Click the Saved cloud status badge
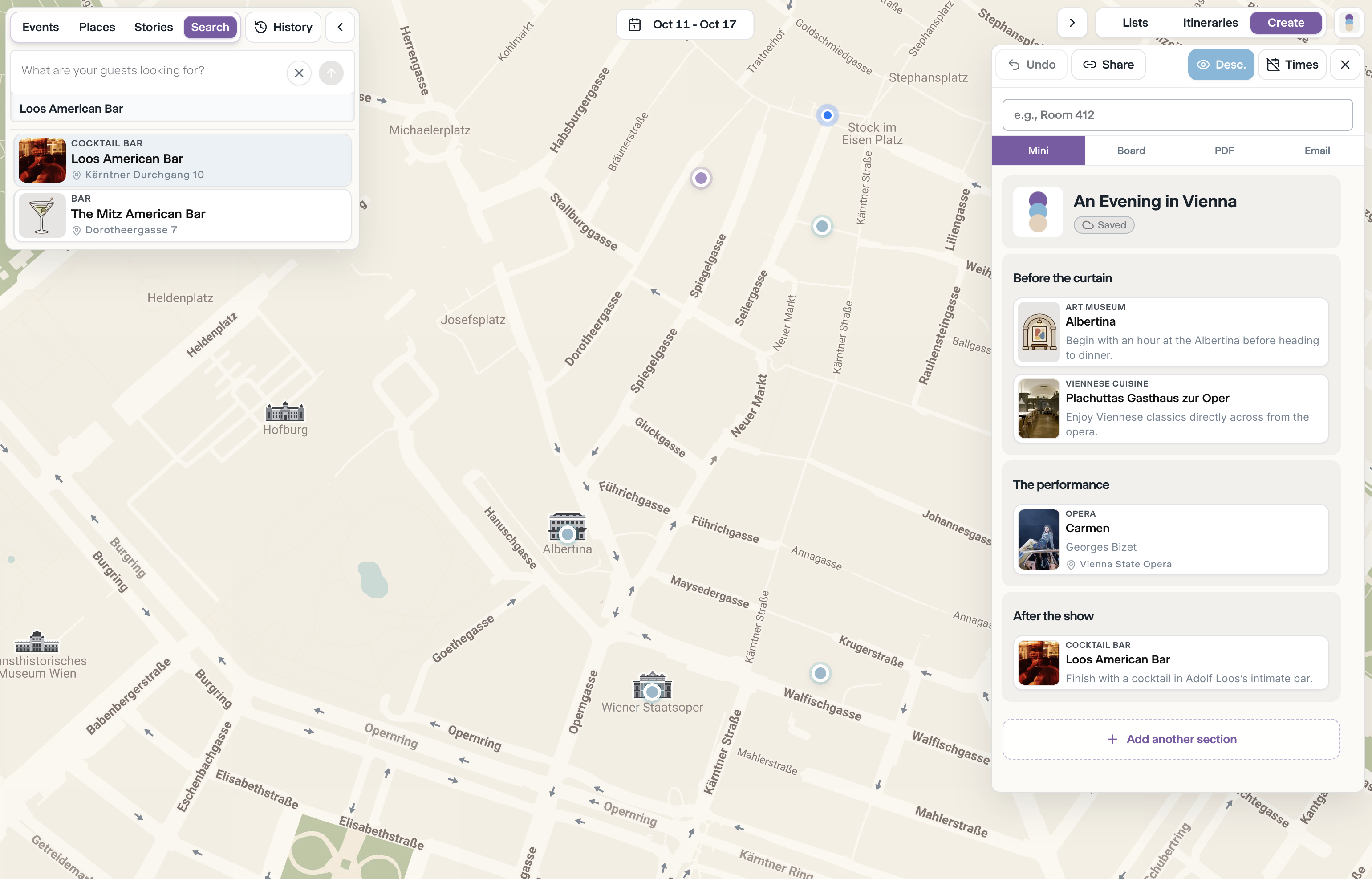1372x879 pixels. pyautogui.click(x=1104, y=225)
